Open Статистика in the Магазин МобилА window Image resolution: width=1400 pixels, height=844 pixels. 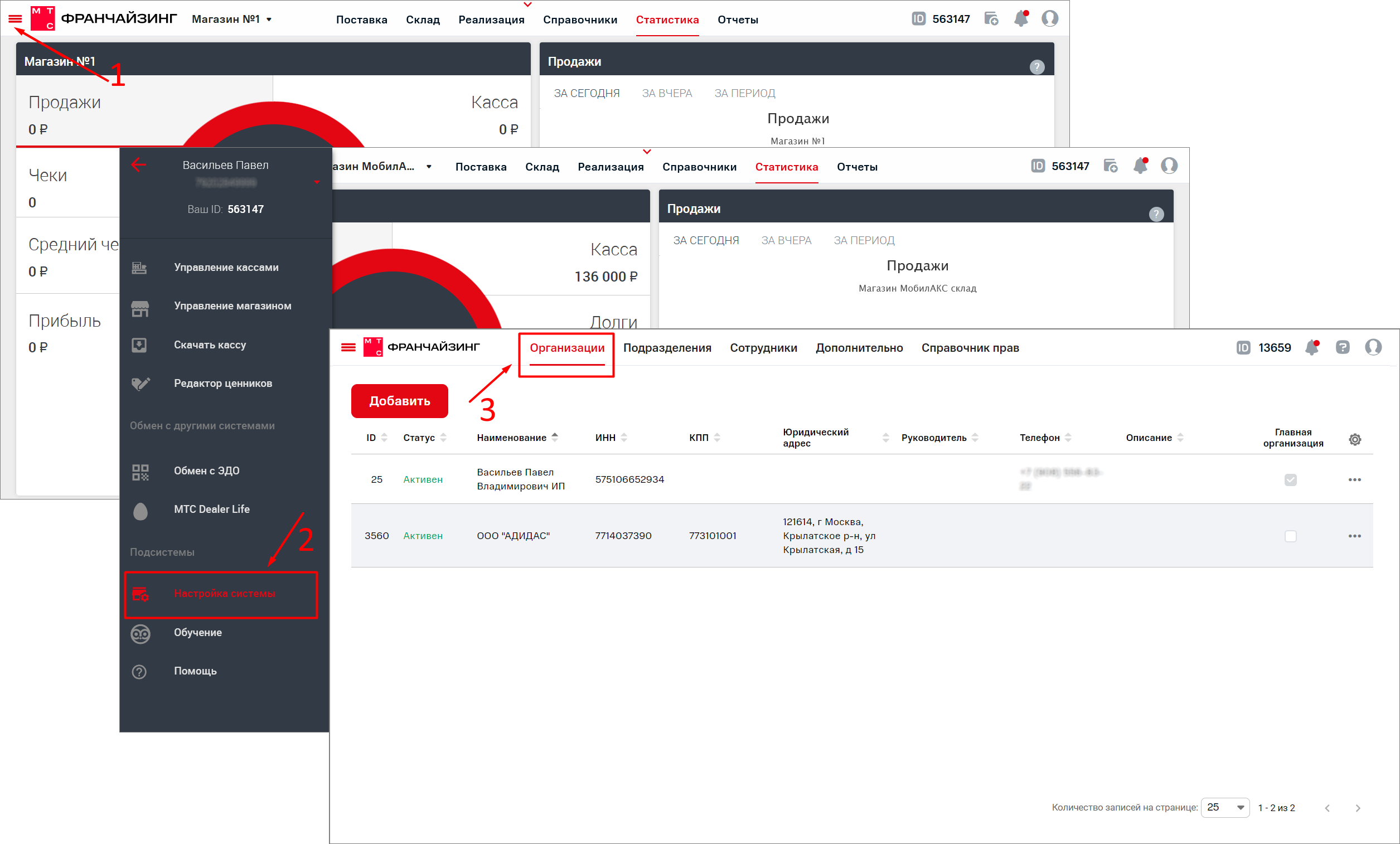786,167
